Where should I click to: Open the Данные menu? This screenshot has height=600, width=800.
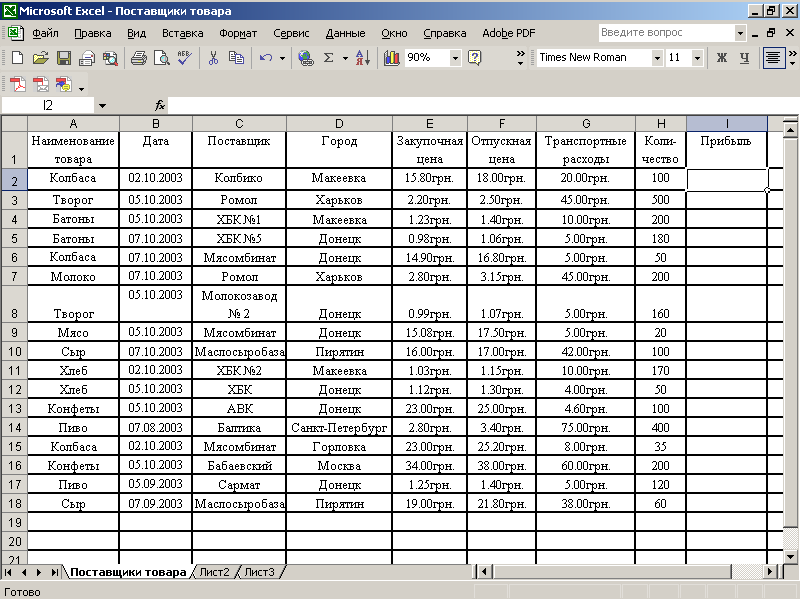tap(345, 33)
